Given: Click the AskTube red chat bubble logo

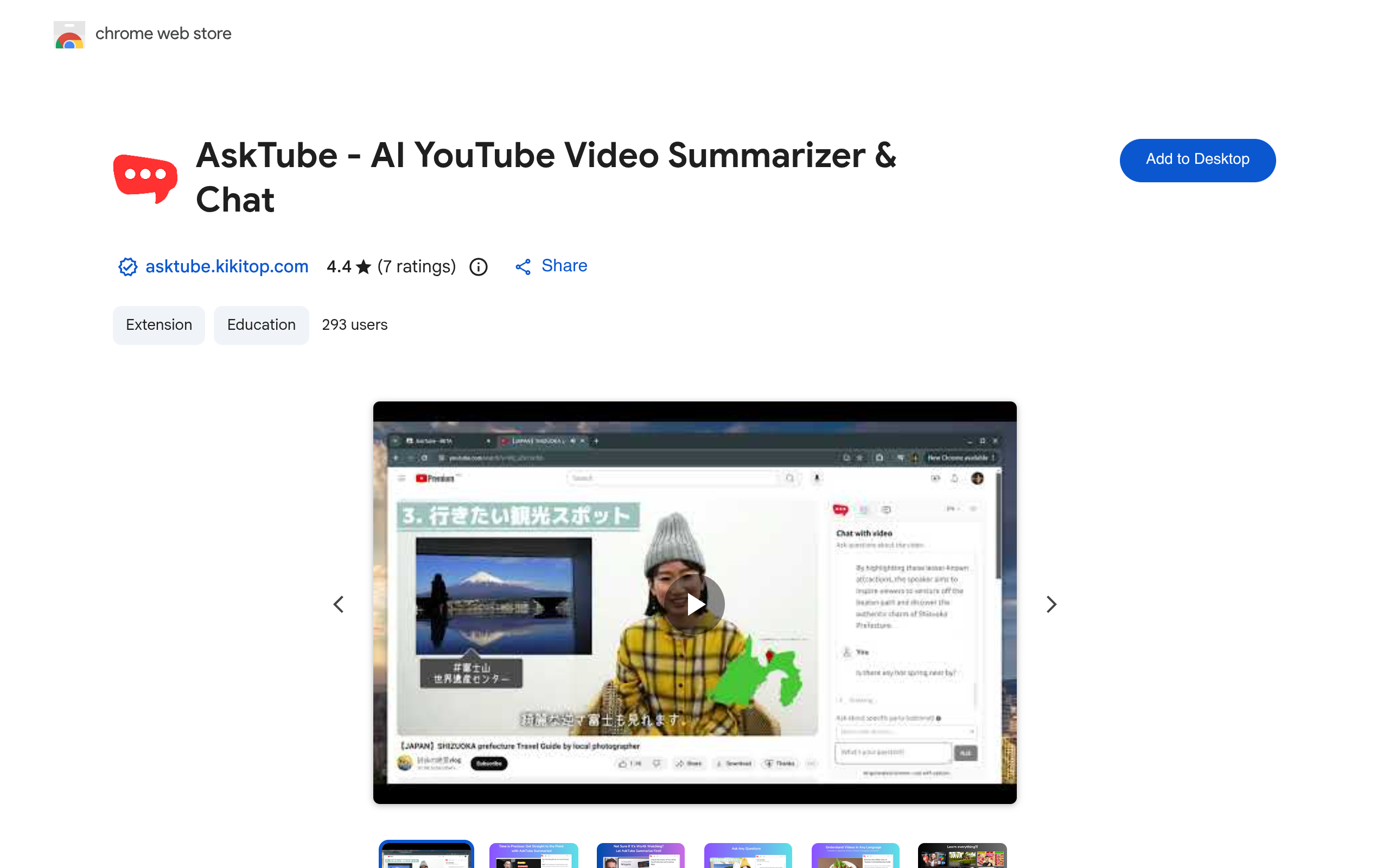Looking at the screenshot, I should [145, 178].
